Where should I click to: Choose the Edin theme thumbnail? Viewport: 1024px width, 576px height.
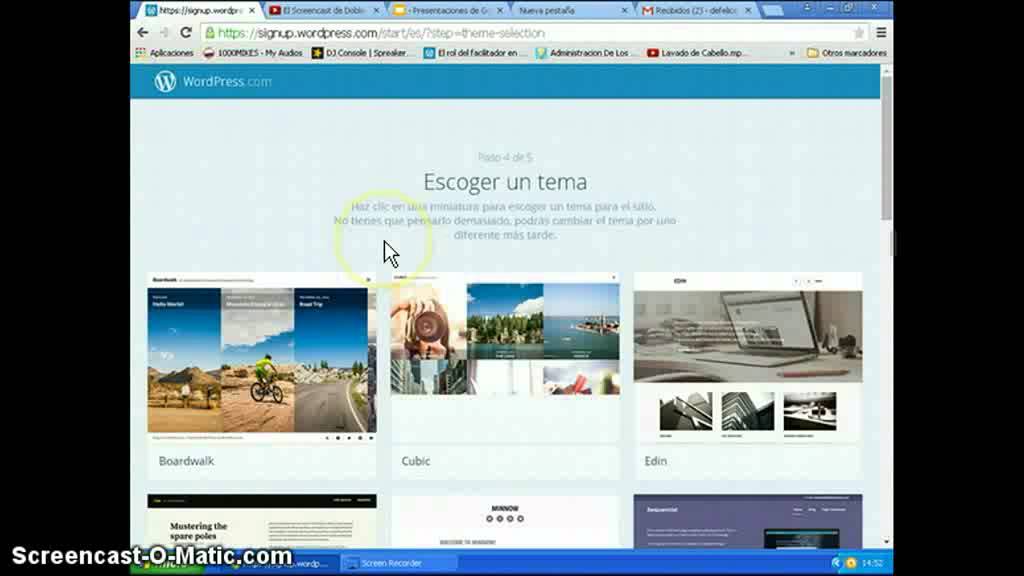[748, 357]
